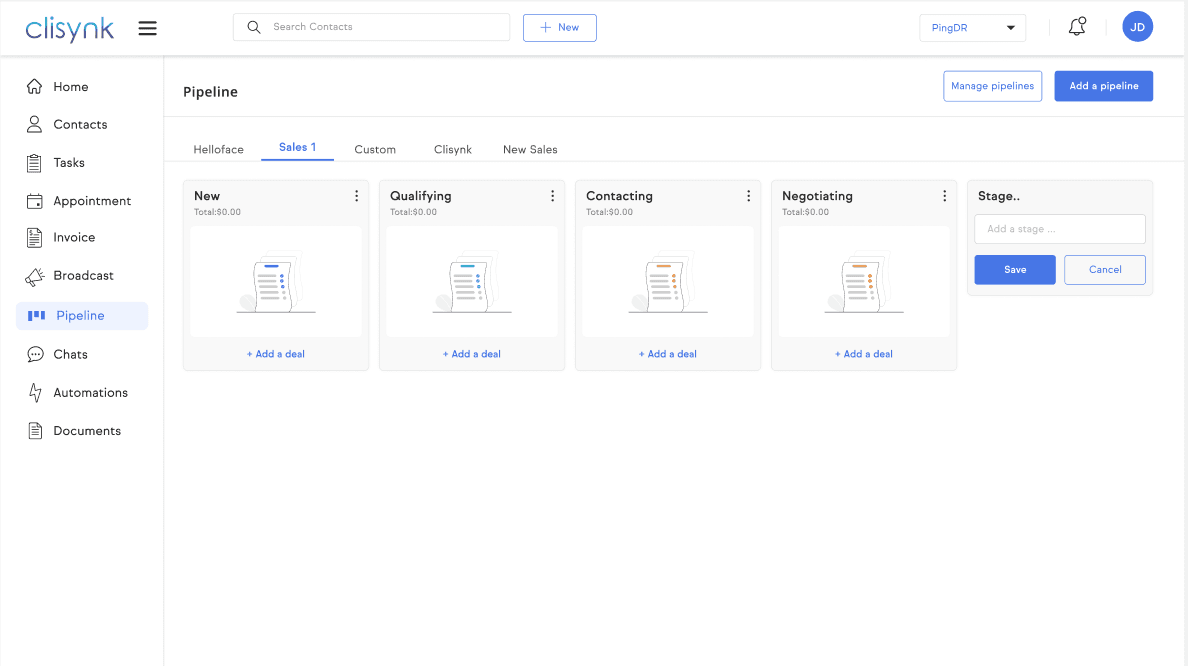Image resolution: width=1188 pixels, height=666 pixels.
Task: Open the Negotiating stage options menu
Action: point(944,196)
